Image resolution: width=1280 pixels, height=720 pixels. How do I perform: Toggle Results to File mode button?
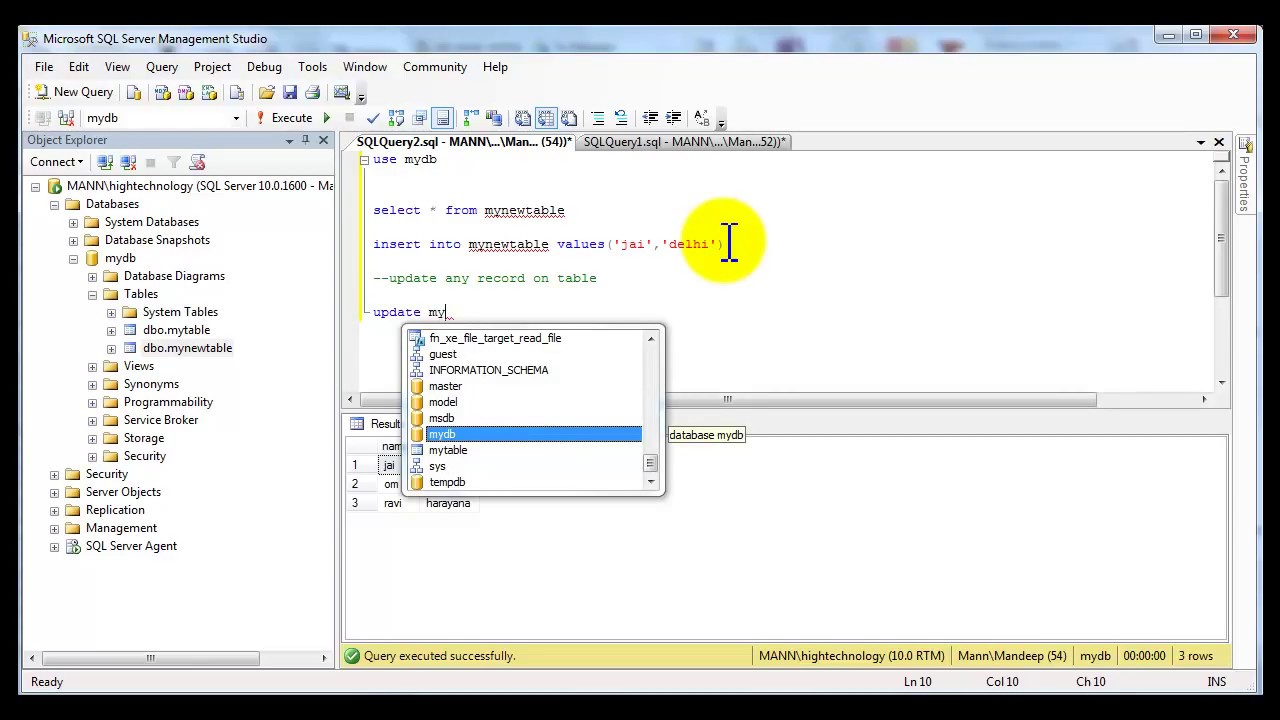pyautogui.click(x=568, y=118)
